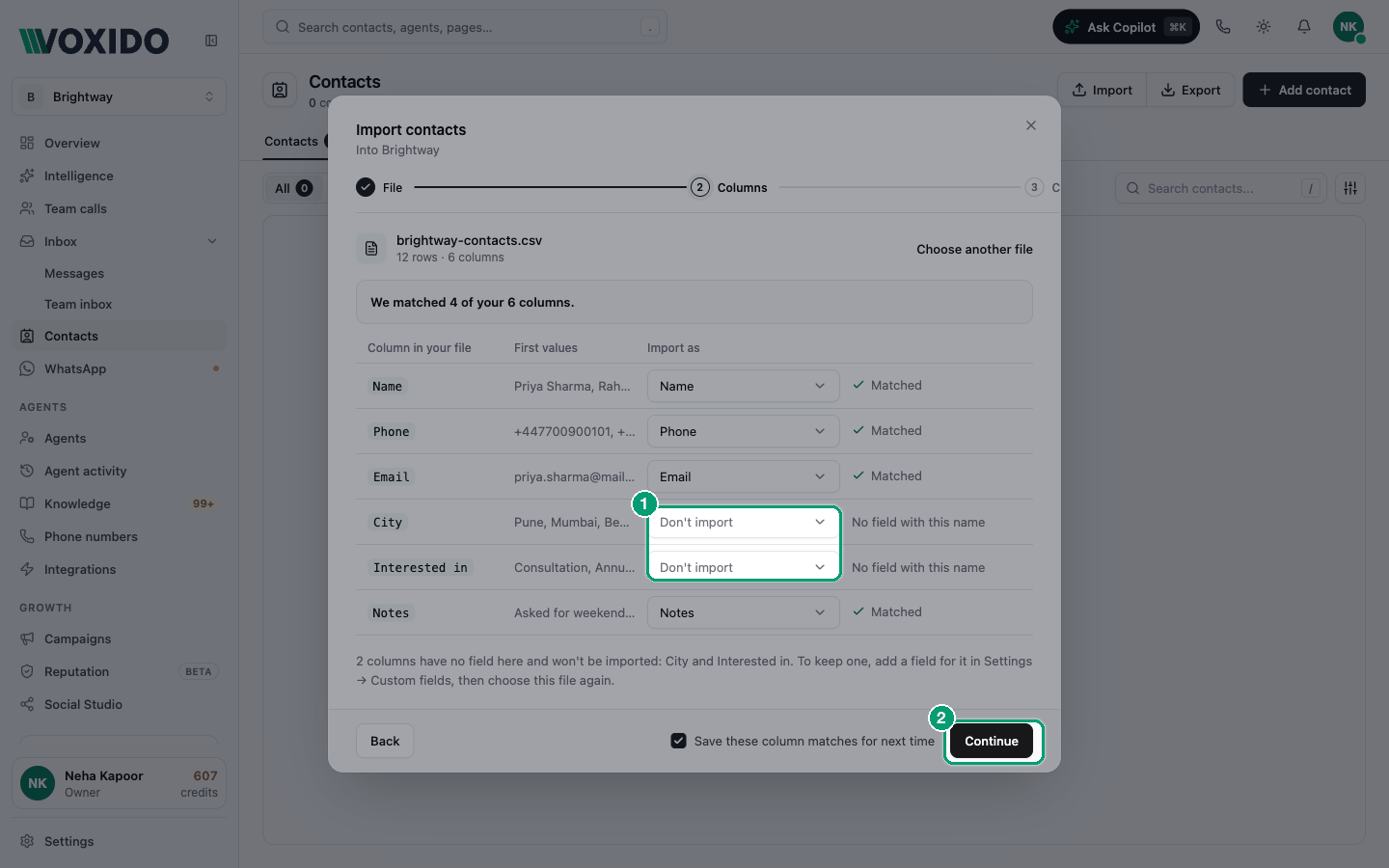Click the phone dialer icon in top bar
The image size is (1389, 868).
click(x=1223, y=27)
